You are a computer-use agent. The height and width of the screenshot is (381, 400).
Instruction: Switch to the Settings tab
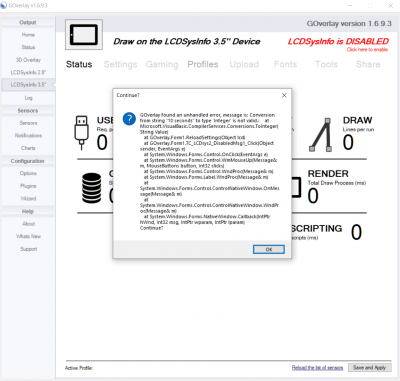point(120,64)
